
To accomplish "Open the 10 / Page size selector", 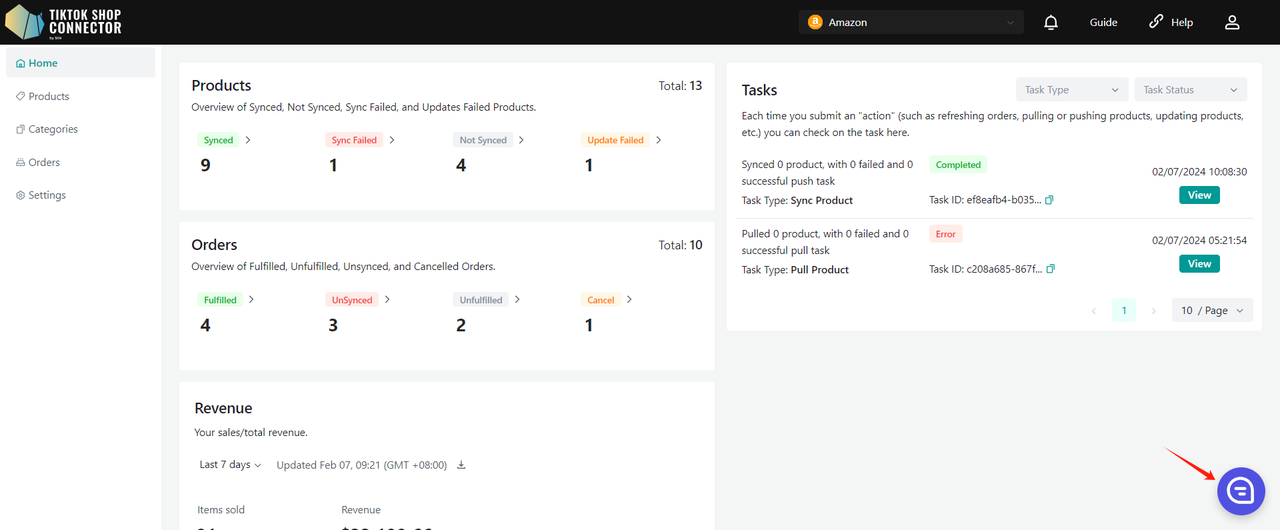I will 1212,311.
